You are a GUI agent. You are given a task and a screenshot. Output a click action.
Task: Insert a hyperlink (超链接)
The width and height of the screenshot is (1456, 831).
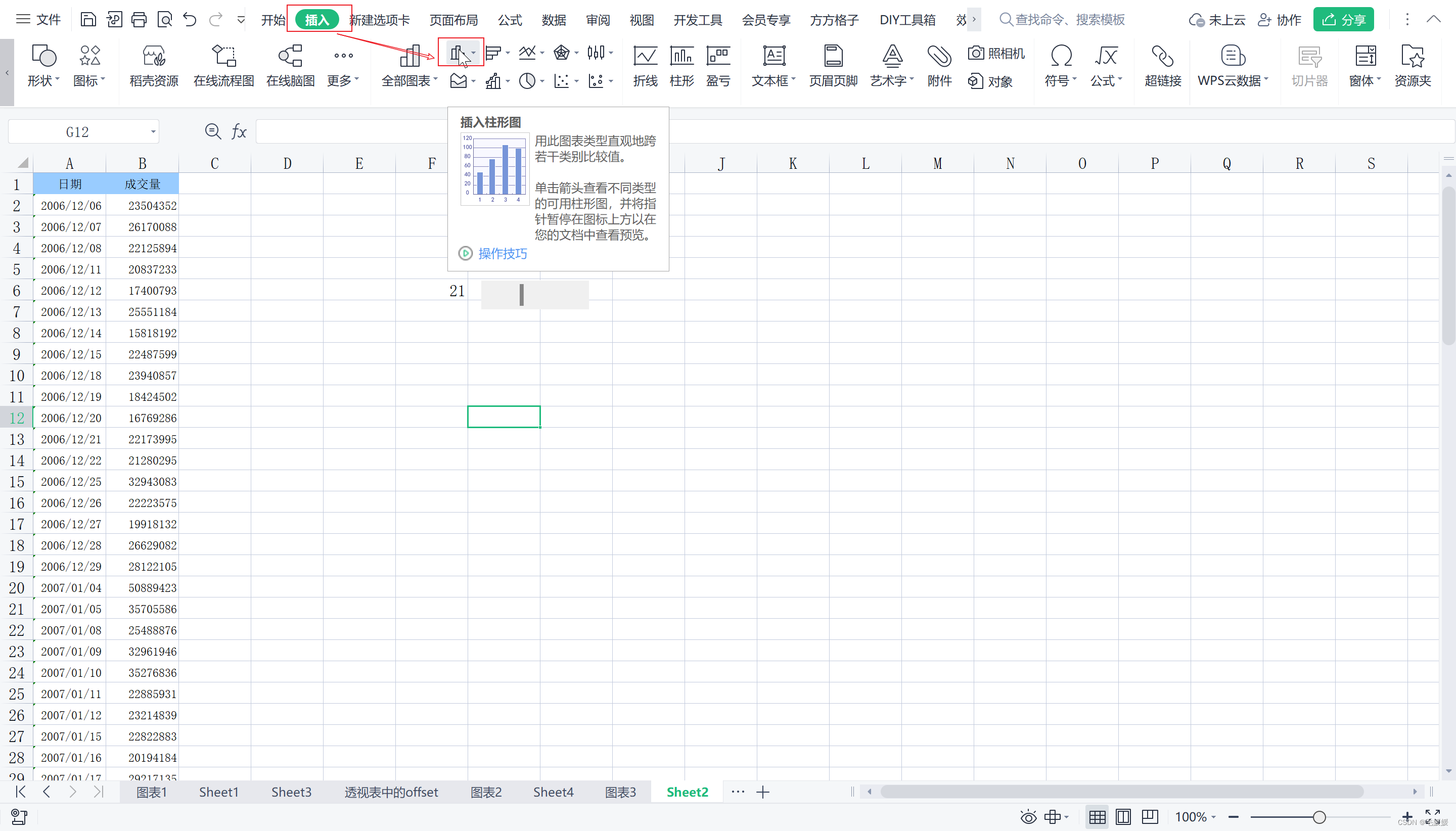point(1163,66)
